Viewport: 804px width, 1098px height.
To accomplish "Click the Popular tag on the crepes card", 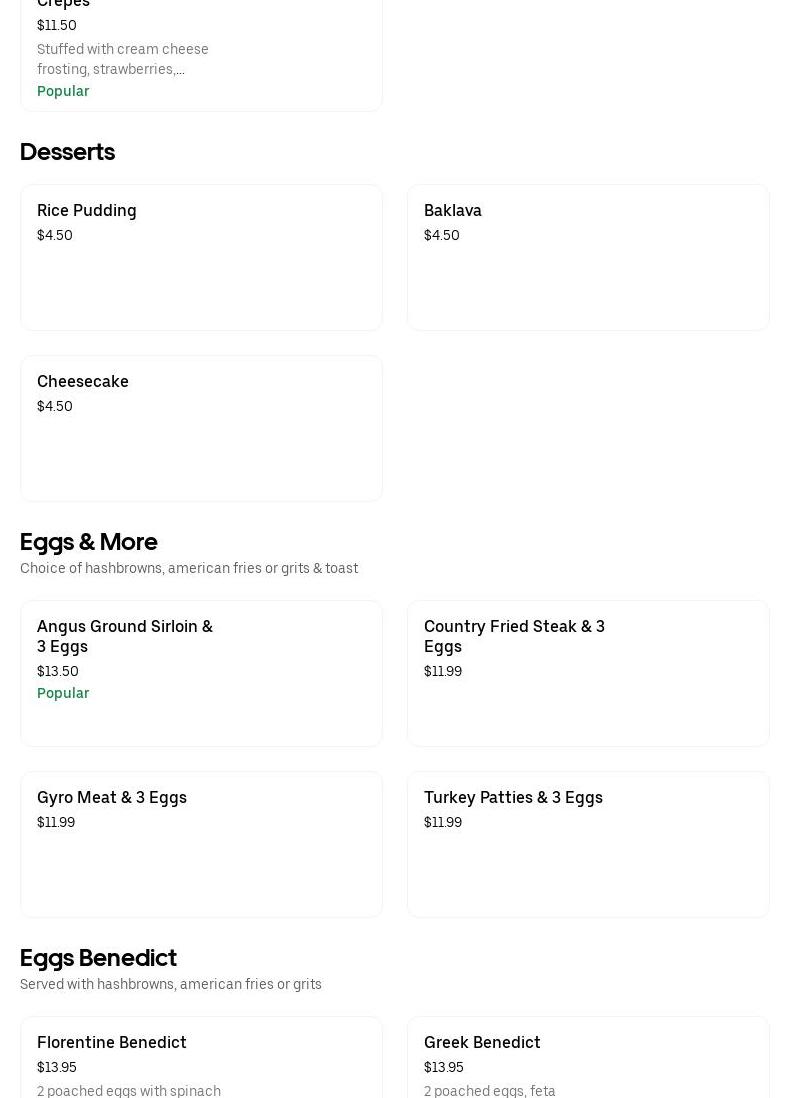I will pos(63,91).
